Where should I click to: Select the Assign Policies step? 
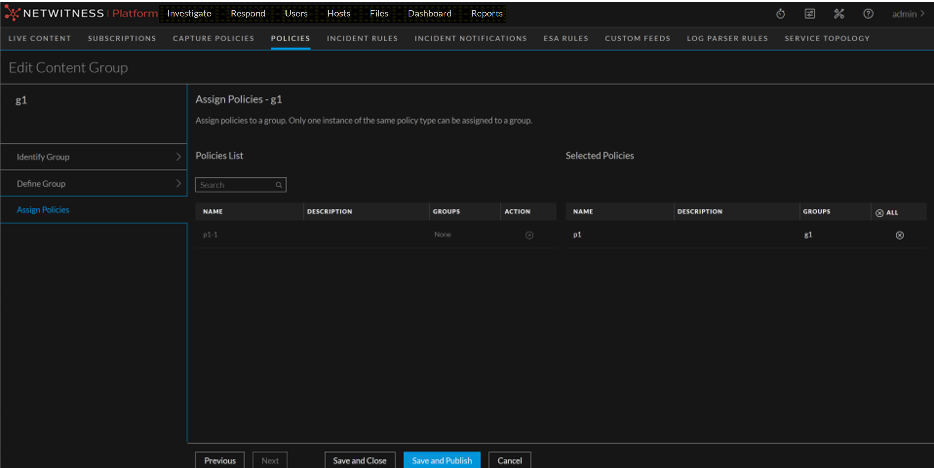point(43,210)
